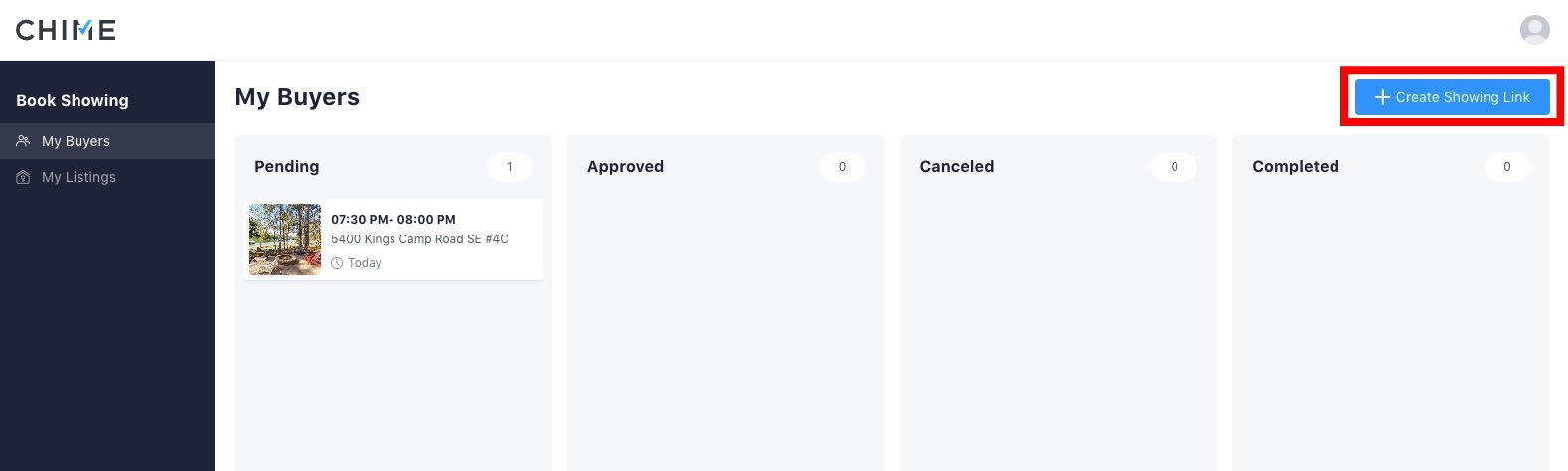Click the My Listings house icon
This screenshot has height=471, width=1568.
23,177
